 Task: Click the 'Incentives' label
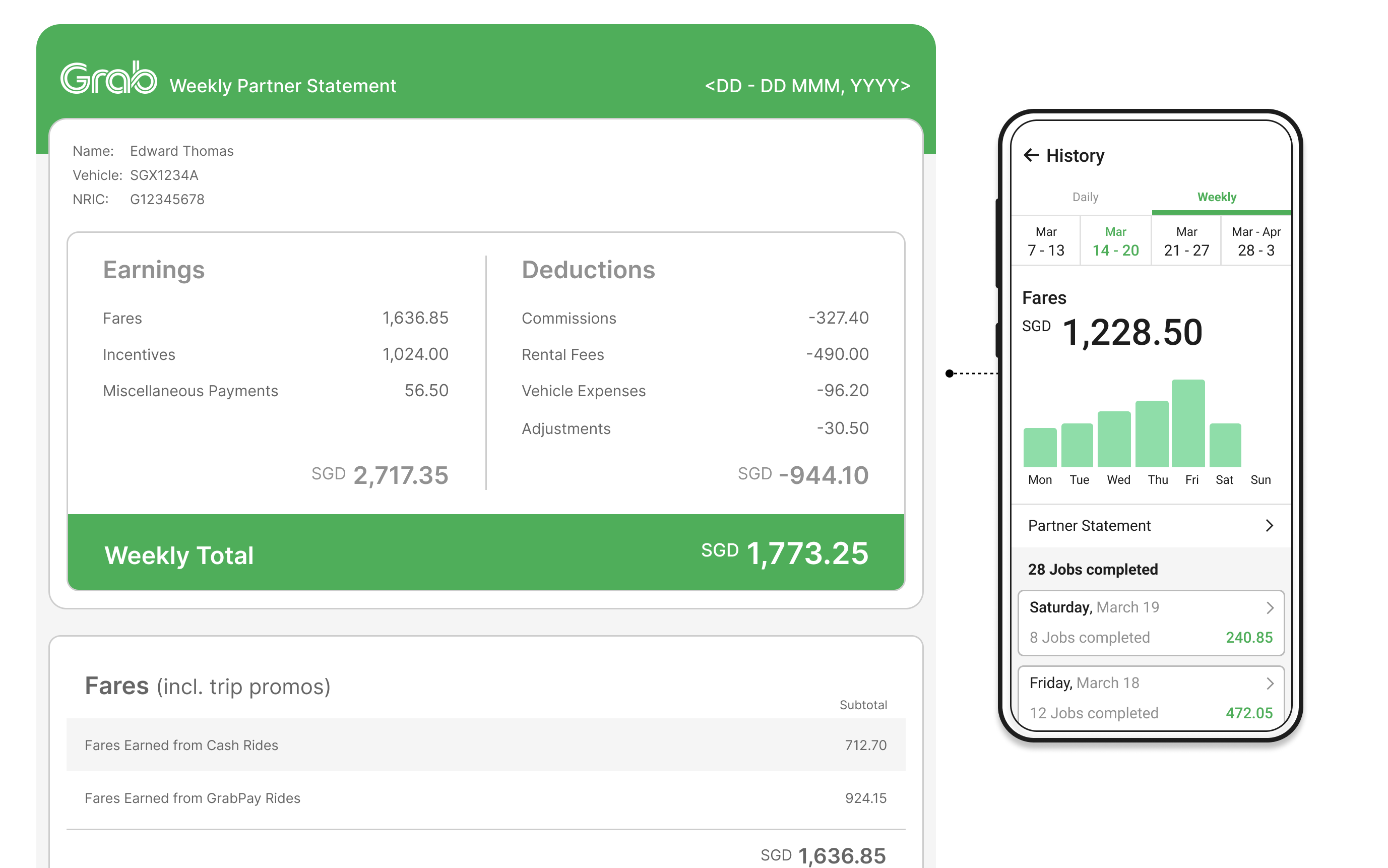tap(139, 355)
